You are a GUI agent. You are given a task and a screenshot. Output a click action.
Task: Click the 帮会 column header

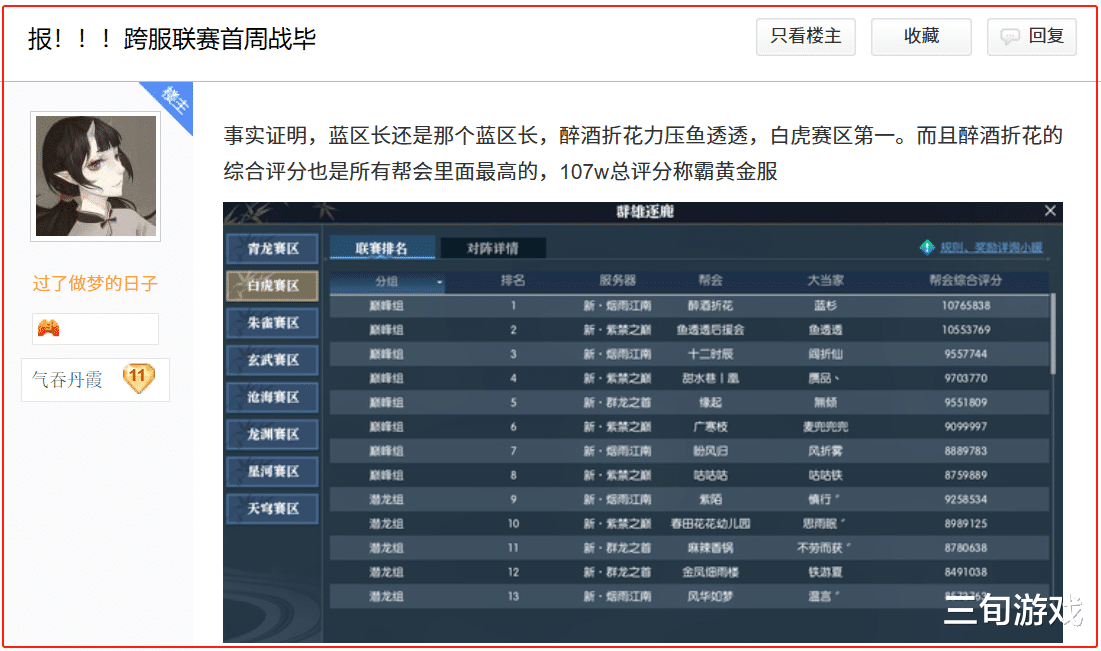pos(710,281)
